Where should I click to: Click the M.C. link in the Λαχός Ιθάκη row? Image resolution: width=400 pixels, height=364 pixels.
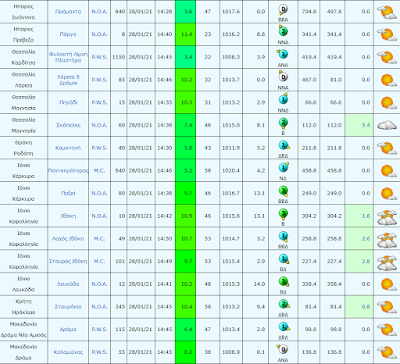[x=99, y=239]
